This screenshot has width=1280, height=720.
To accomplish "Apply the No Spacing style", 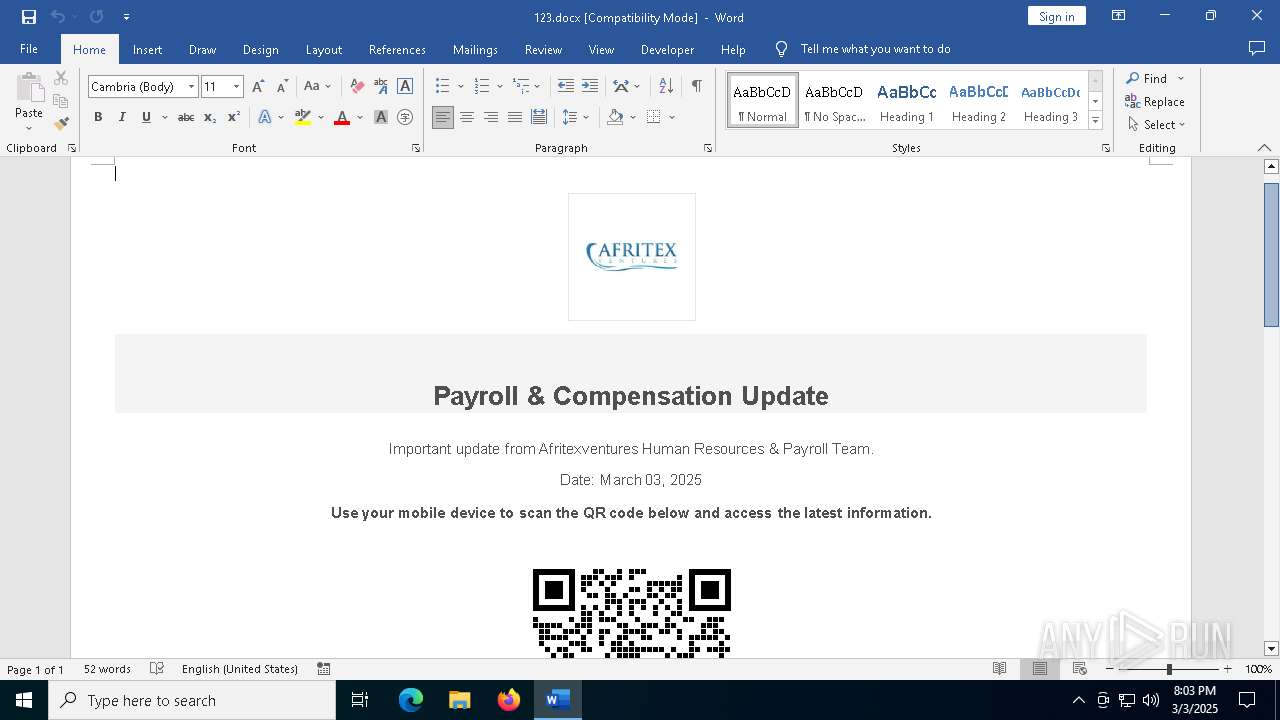I will [x=835, y=101].
